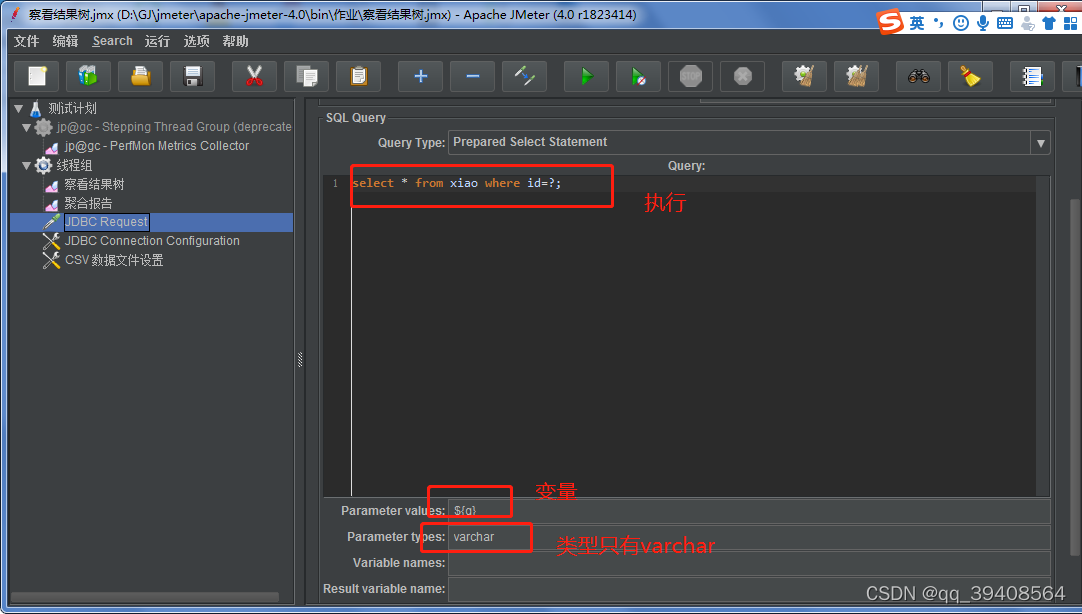Screen dimensions: 1082x614
Task: Click Start no pauses icon
Action: coord(638,76)
